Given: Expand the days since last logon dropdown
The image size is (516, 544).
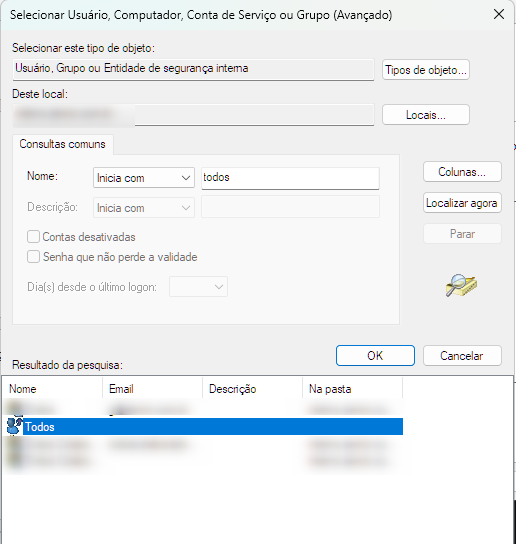Looking at the screenshot, I should pyautogui.click(x=198, y=287).
